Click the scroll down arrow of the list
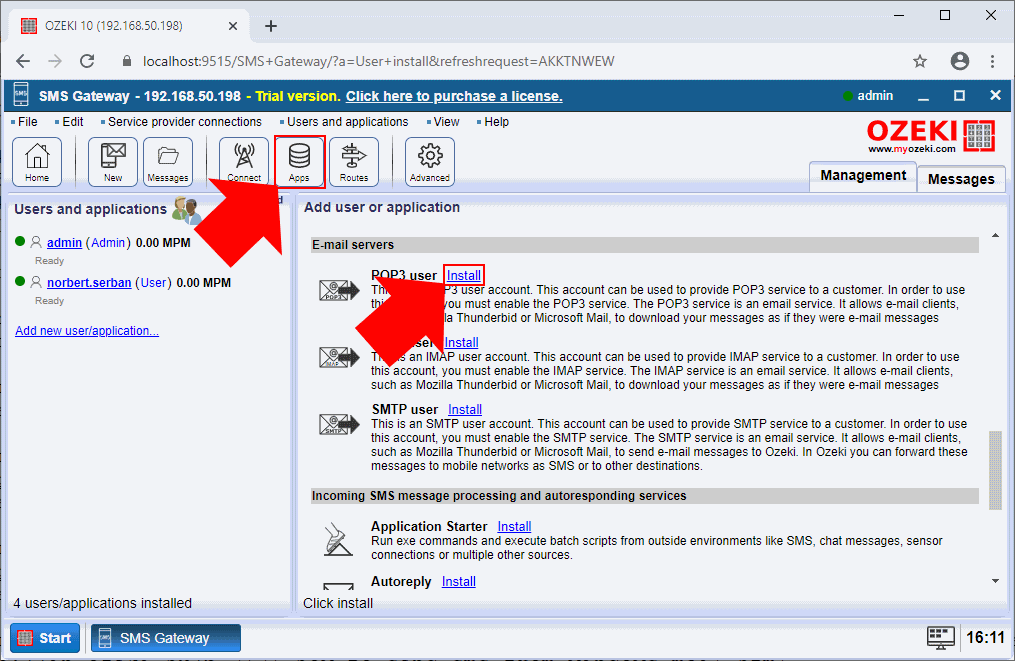The image size is (1015, 661). click(x=995, y=581)
